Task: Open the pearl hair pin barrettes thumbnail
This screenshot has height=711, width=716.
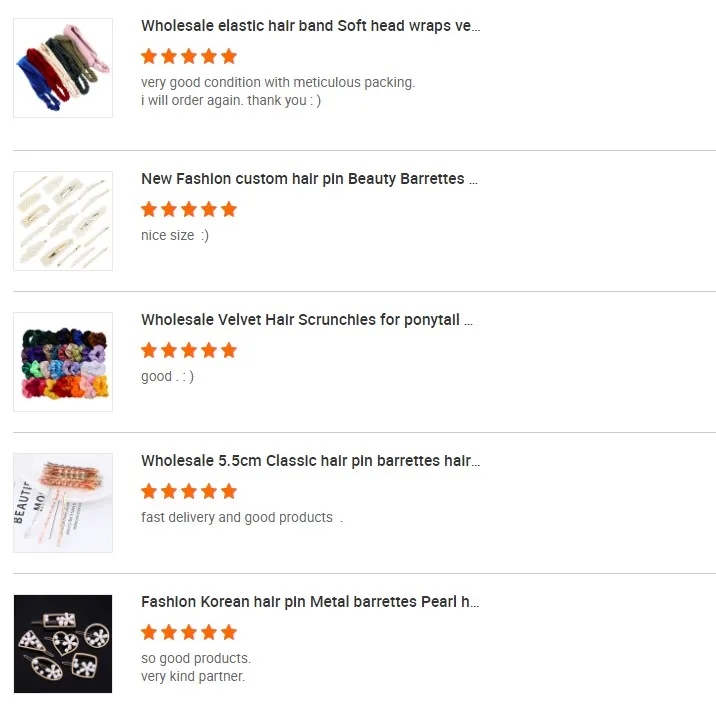Action: [63, 221]
